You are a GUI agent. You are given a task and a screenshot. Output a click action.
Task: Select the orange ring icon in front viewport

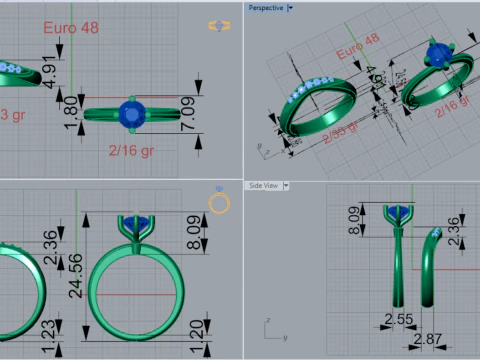click(x=219, y=200)
